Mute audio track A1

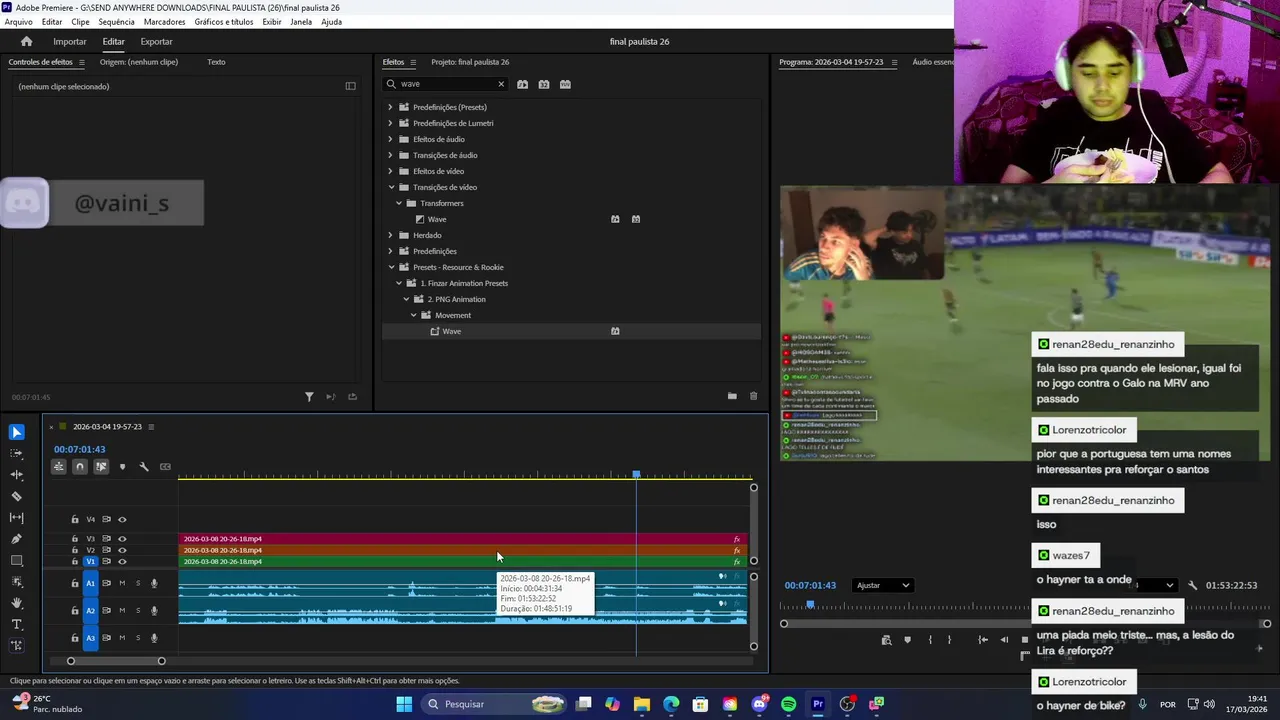[122, 583]
